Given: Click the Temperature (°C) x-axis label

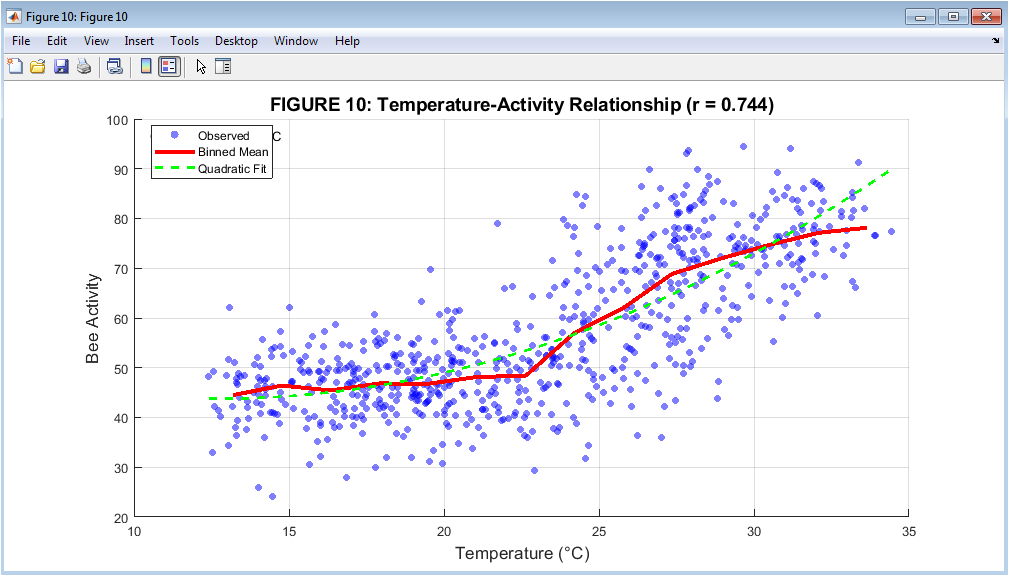Looking at the screenshot, I should click(x=521, y=553).
